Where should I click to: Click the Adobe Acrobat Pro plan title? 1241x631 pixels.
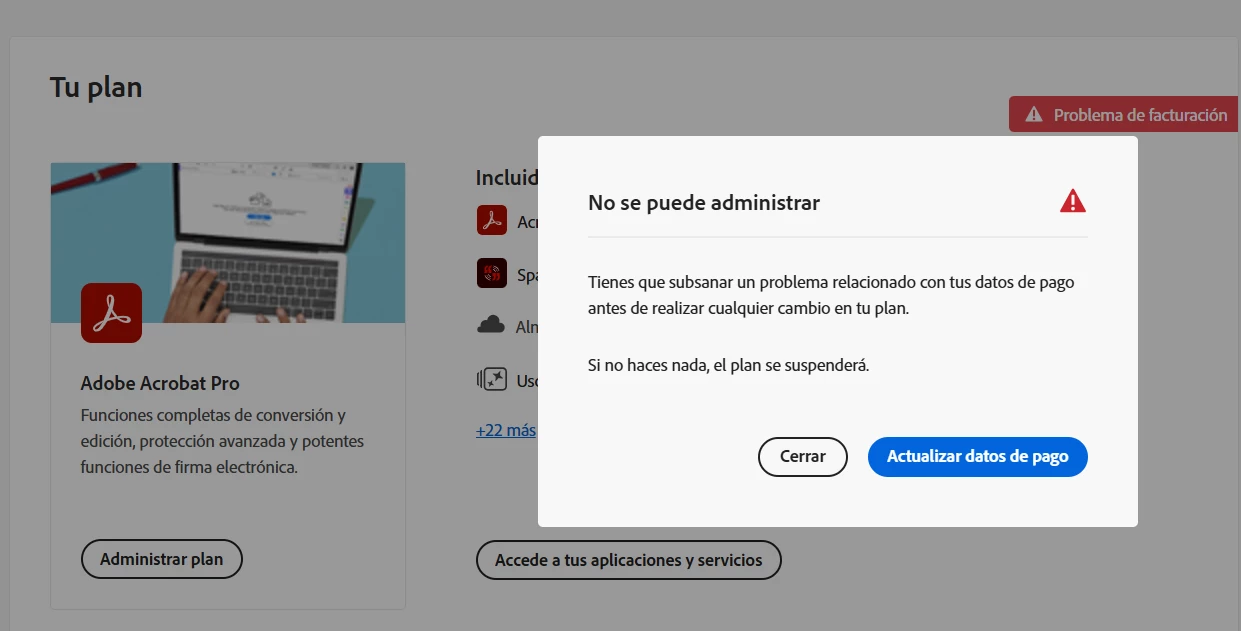(x=160, y=383)
